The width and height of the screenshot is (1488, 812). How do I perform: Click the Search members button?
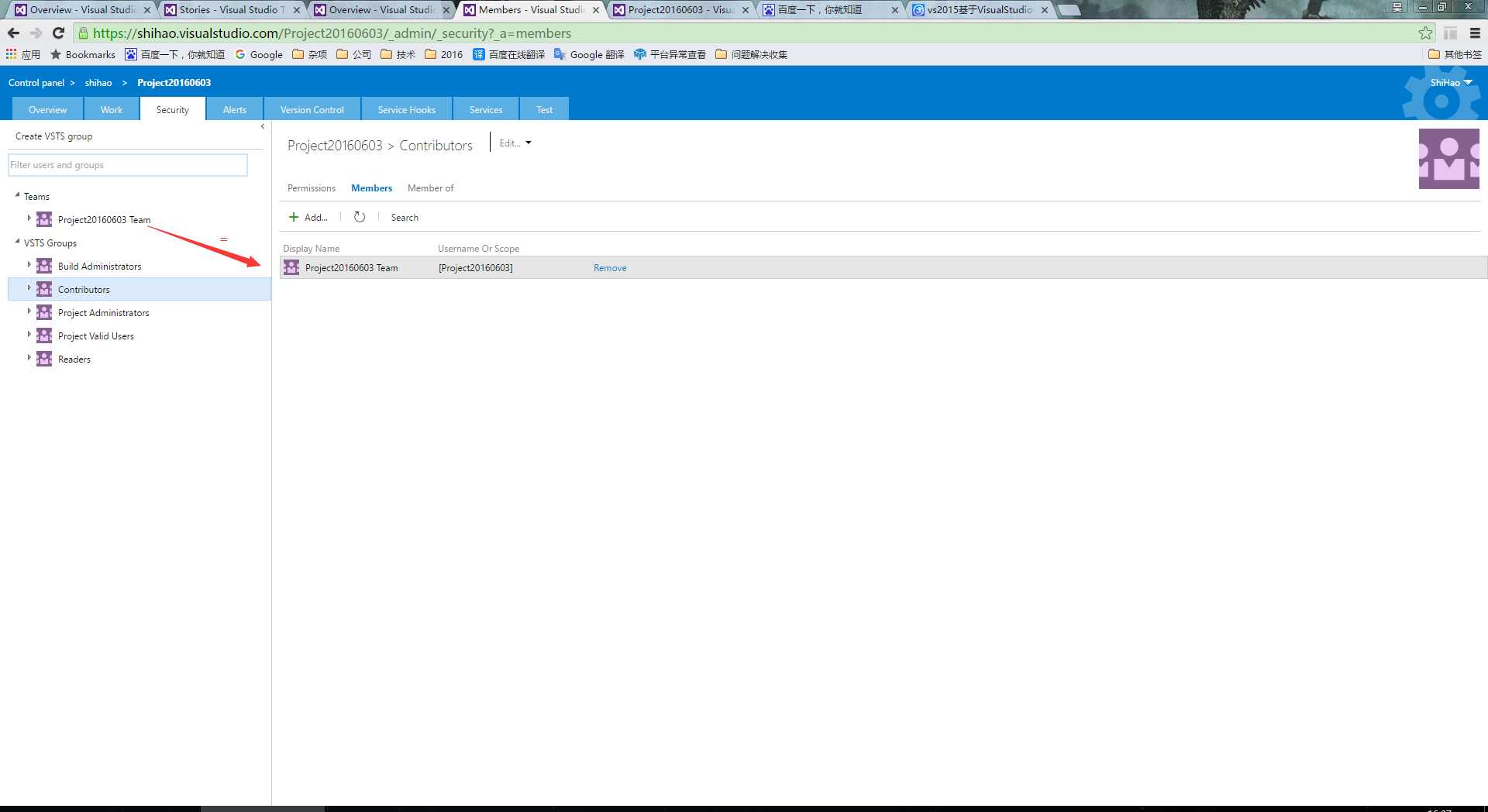pos(405,218)
